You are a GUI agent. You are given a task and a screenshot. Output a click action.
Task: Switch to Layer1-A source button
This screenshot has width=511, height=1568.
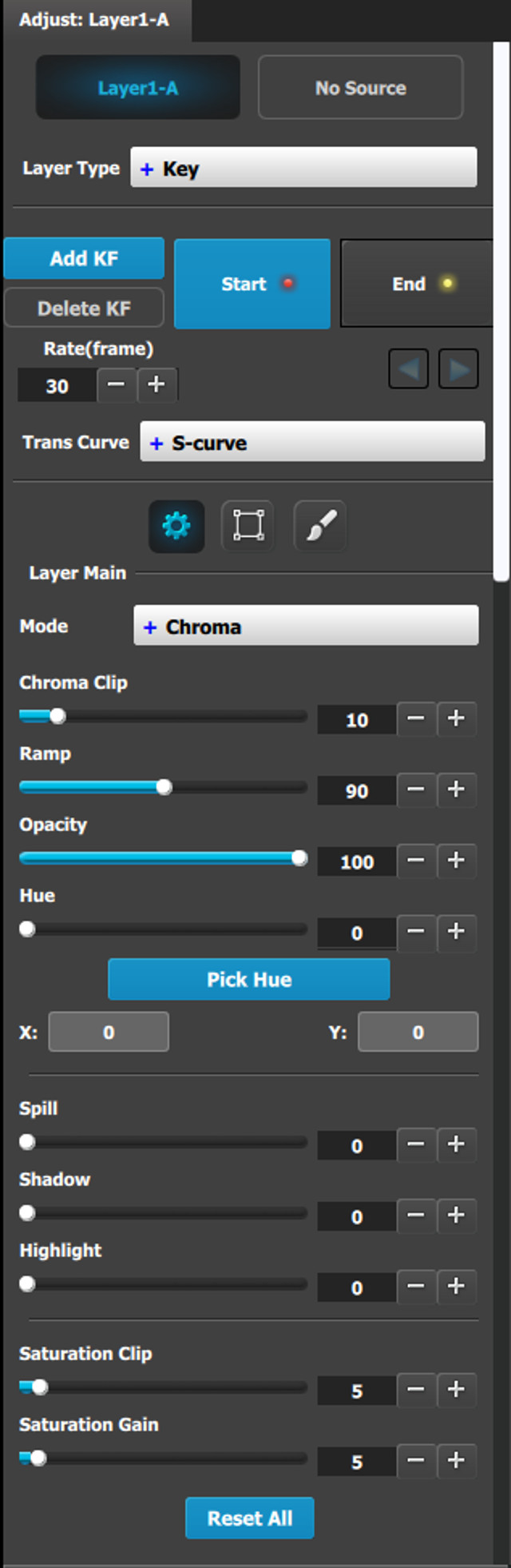tap(138, 88)
